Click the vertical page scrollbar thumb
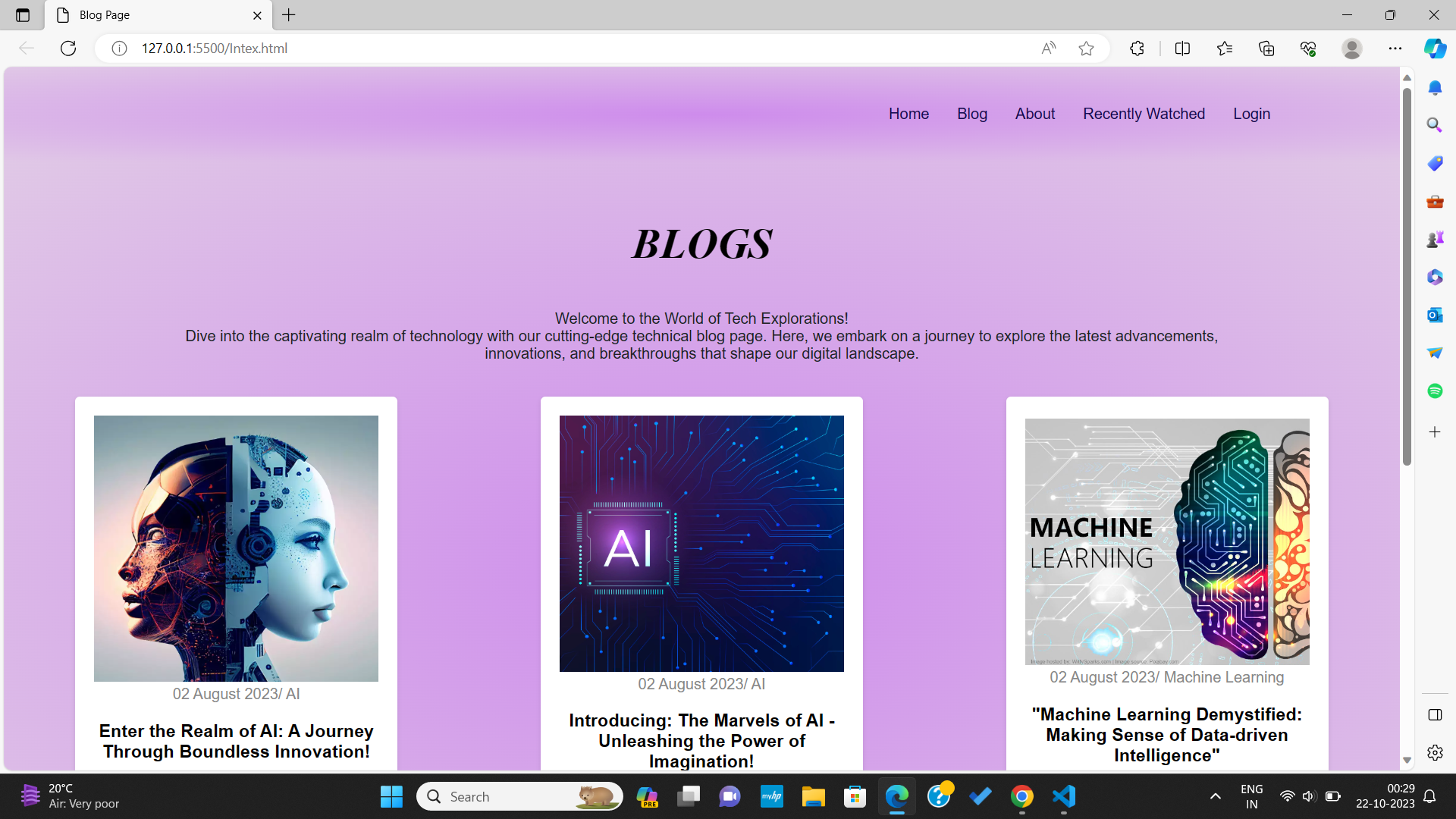1456x819 pixels. pos(1407,273)
